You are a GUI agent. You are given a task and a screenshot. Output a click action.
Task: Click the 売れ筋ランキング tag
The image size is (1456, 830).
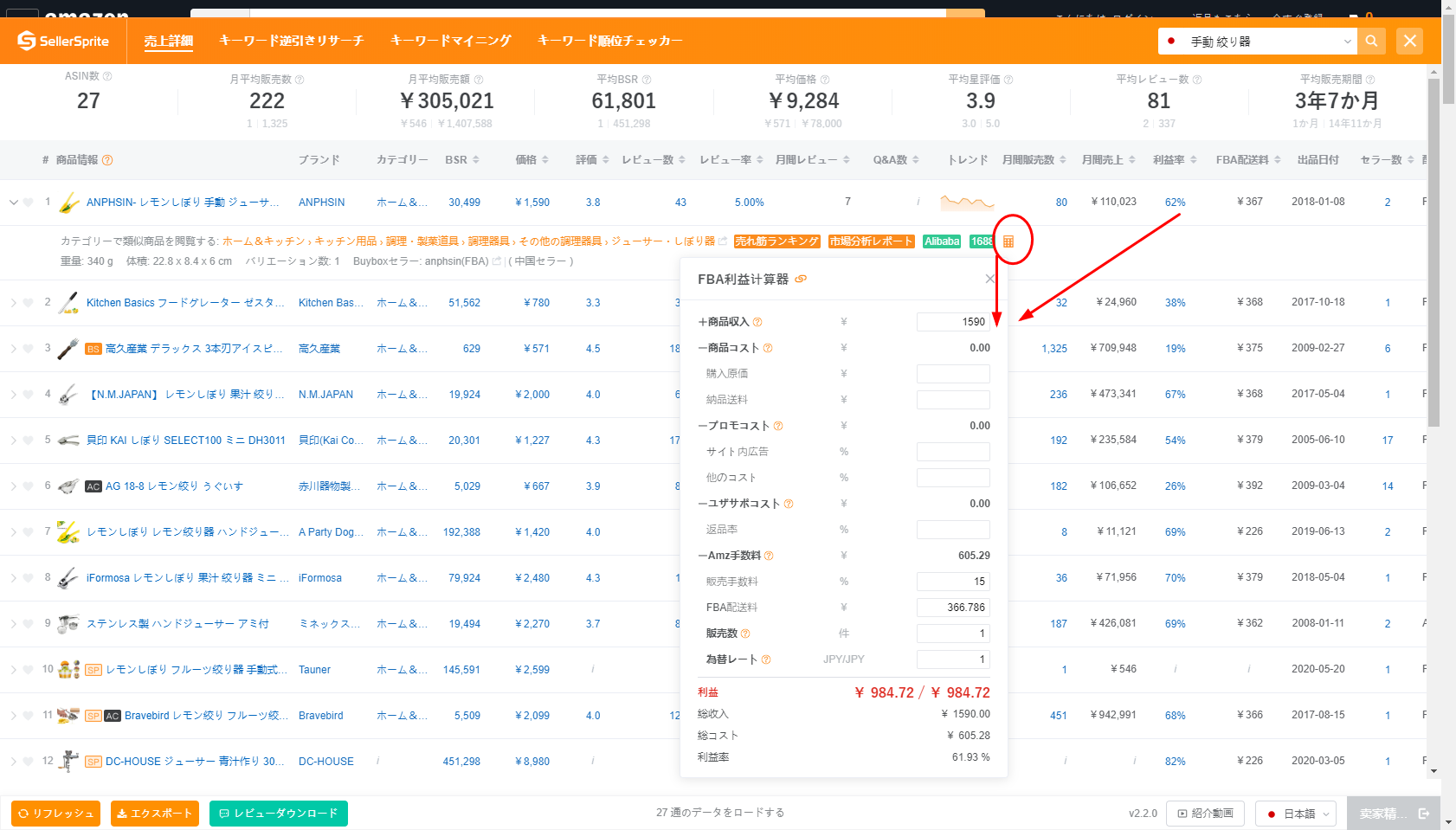(776, 241)
